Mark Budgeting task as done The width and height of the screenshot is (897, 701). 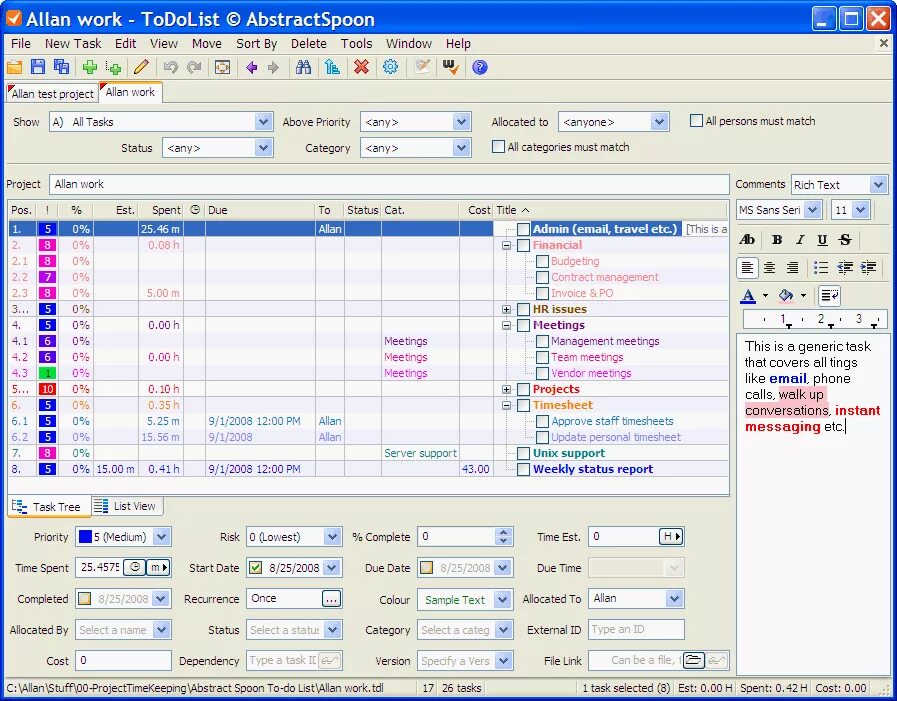[x=542, y=261]
